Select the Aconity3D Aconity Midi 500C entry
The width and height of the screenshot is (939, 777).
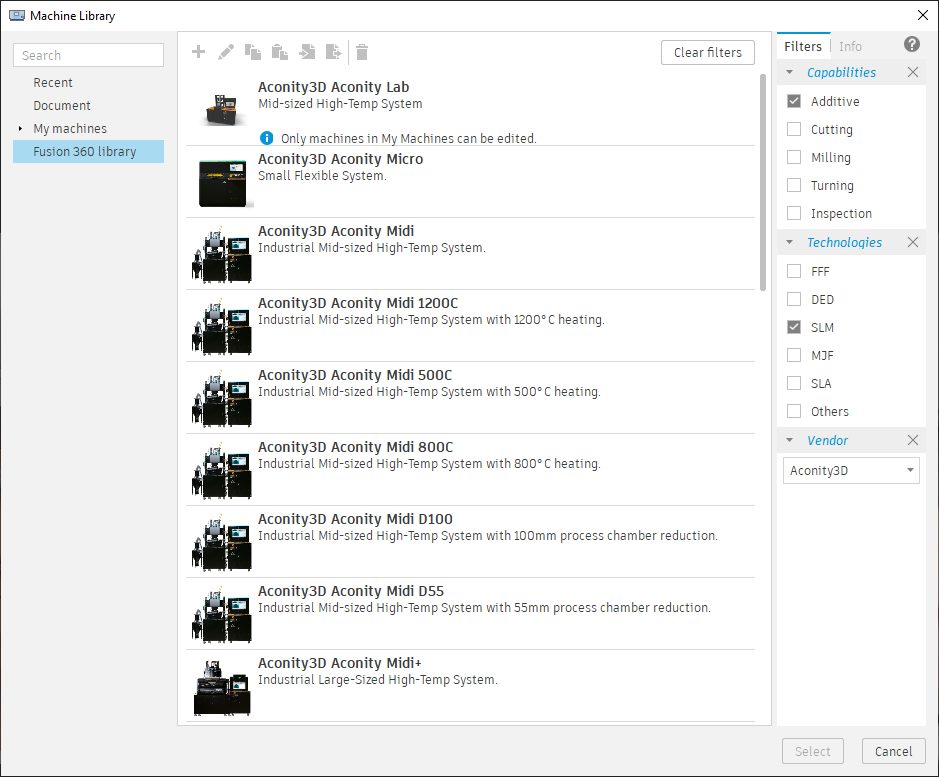click(470, 397)
